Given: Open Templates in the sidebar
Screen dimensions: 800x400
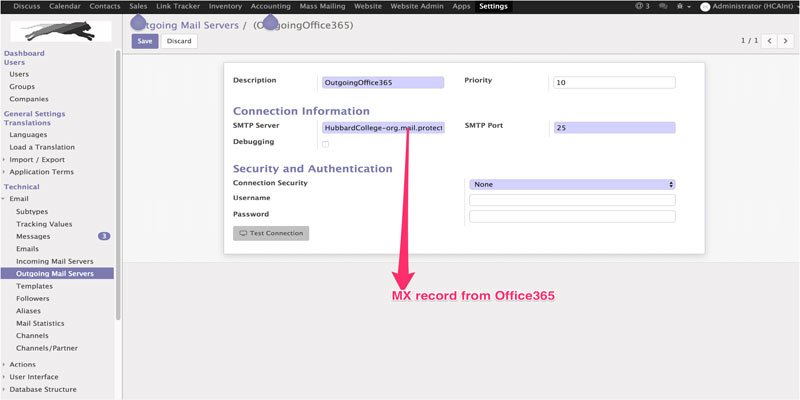Looking at the screenshot, I should click(34, 286).
